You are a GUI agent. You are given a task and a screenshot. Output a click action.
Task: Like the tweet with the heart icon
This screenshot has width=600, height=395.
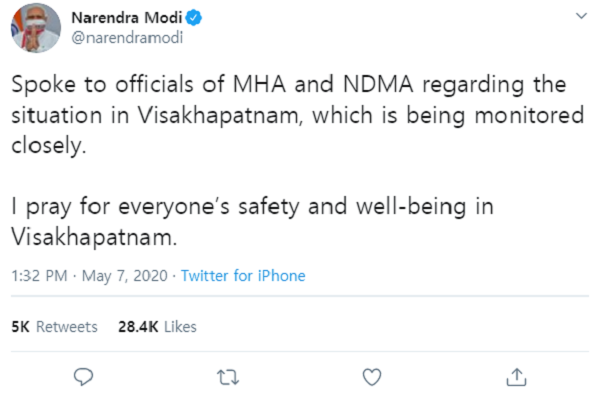372,377
